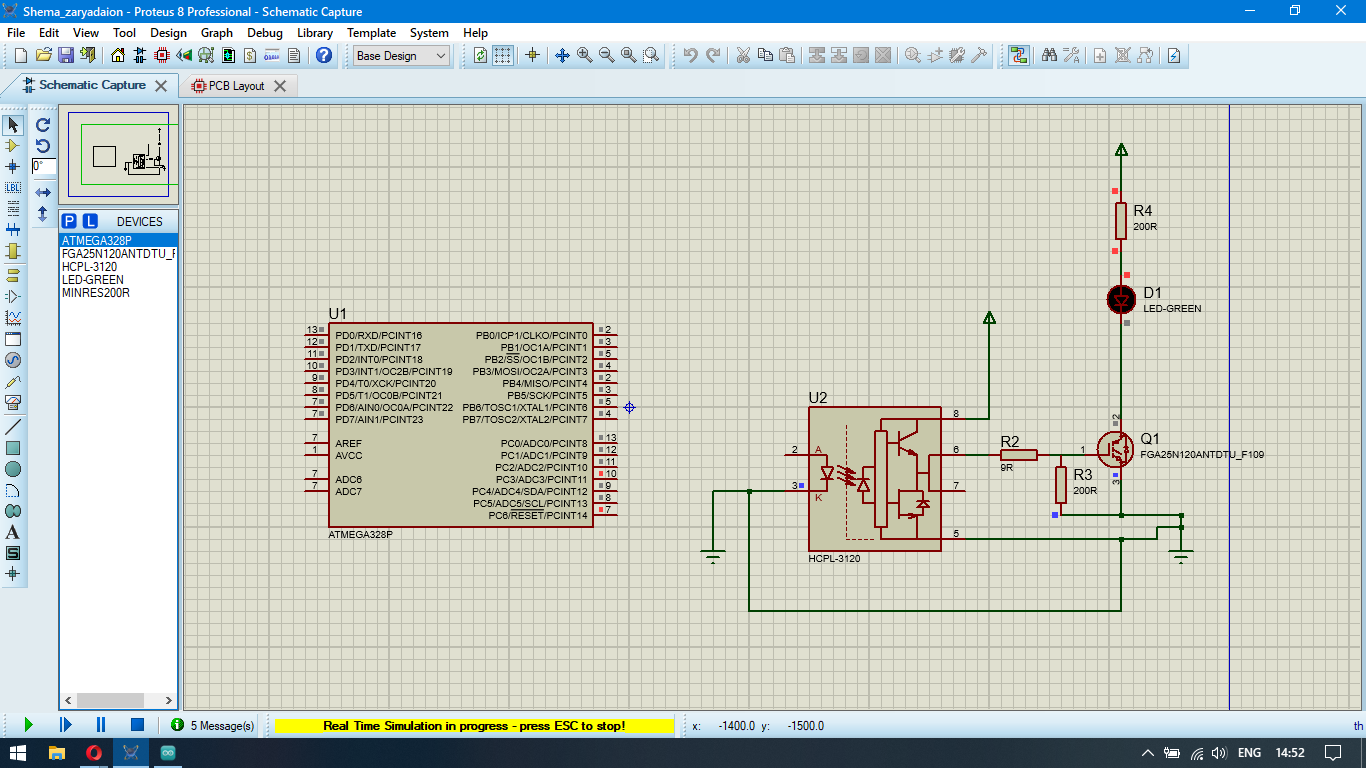Viewport: 1366px width, 768px height.
Task: Open the Library menu
Action: point(315,33)
